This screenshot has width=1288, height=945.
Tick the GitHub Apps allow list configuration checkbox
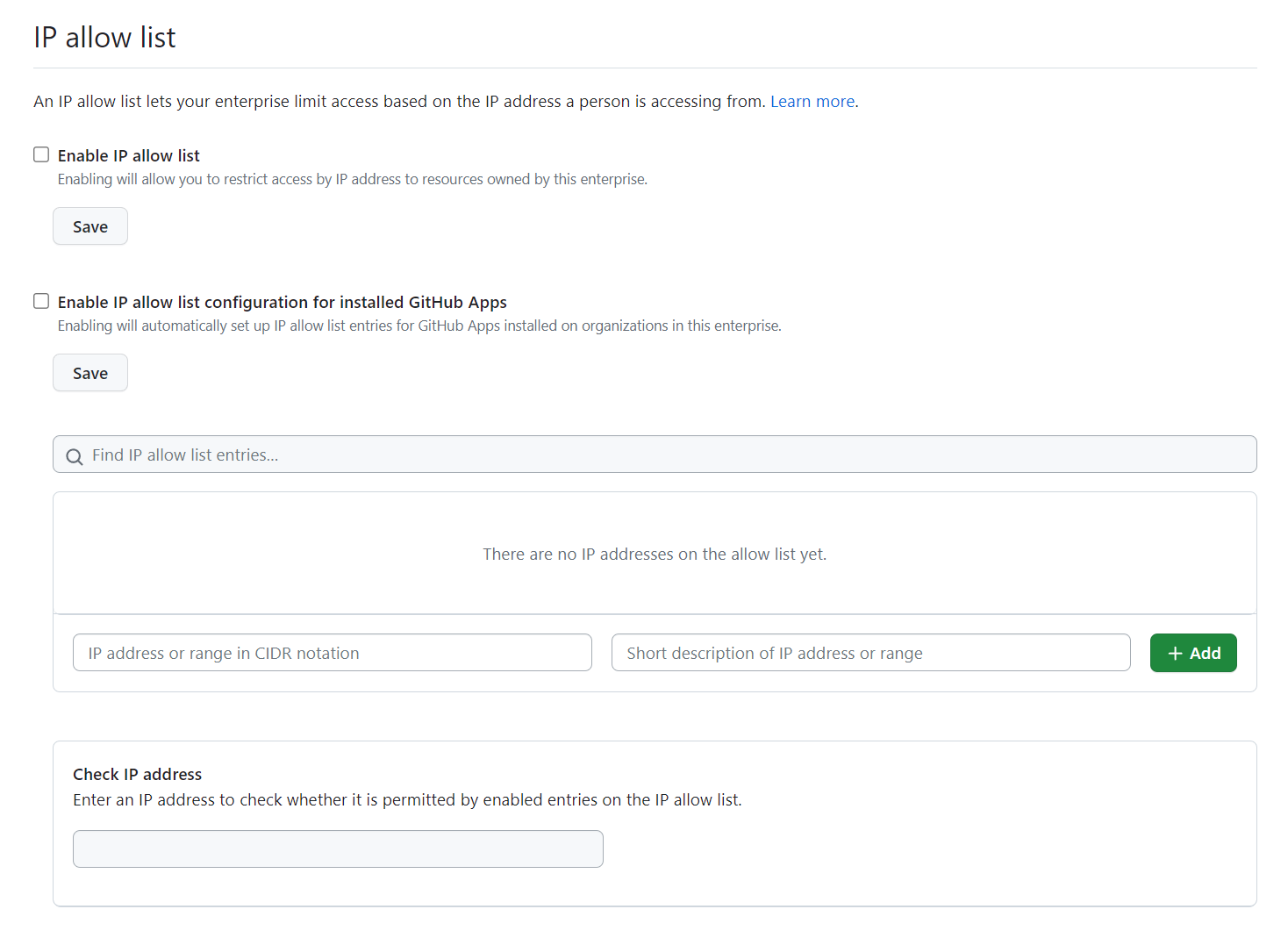coord(41,301)
